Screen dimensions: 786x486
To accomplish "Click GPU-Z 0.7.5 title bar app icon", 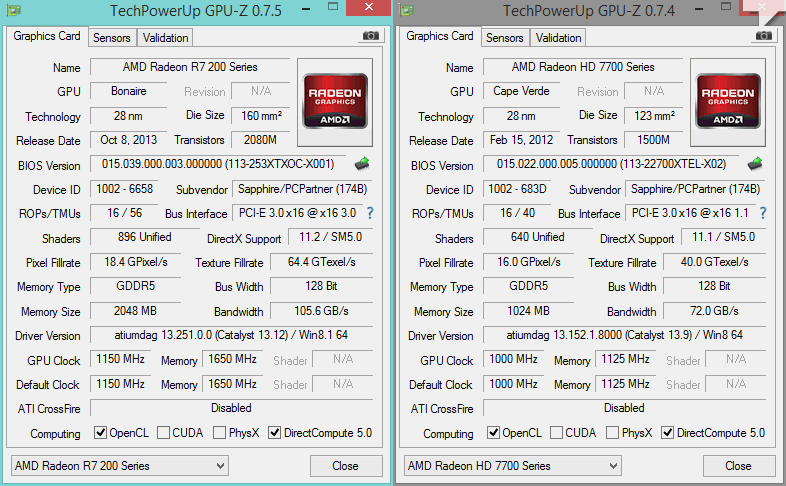I will click(13, 10).
